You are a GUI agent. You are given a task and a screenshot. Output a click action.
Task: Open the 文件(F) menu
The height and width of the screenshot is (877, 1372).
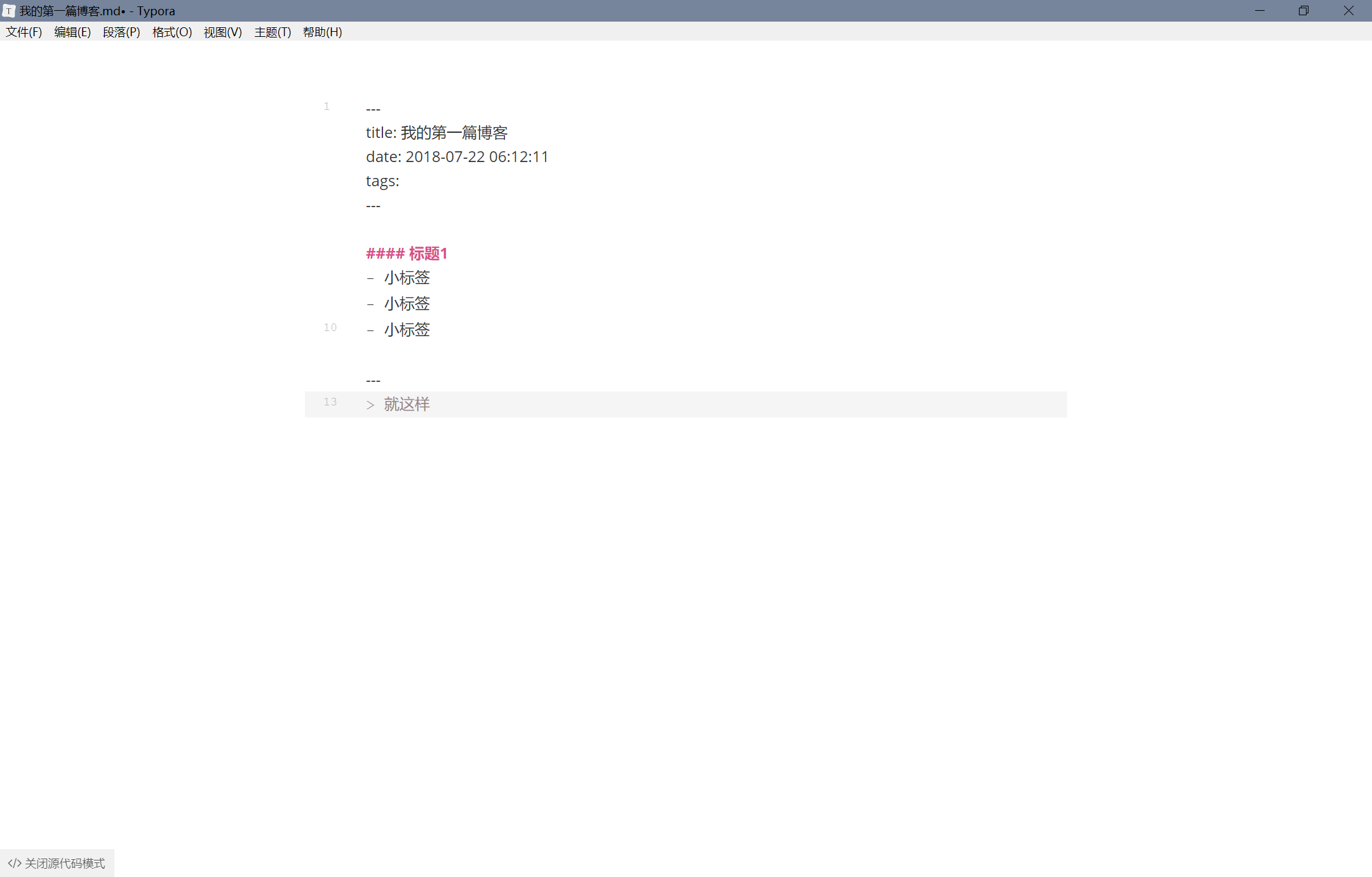point(24,32)
